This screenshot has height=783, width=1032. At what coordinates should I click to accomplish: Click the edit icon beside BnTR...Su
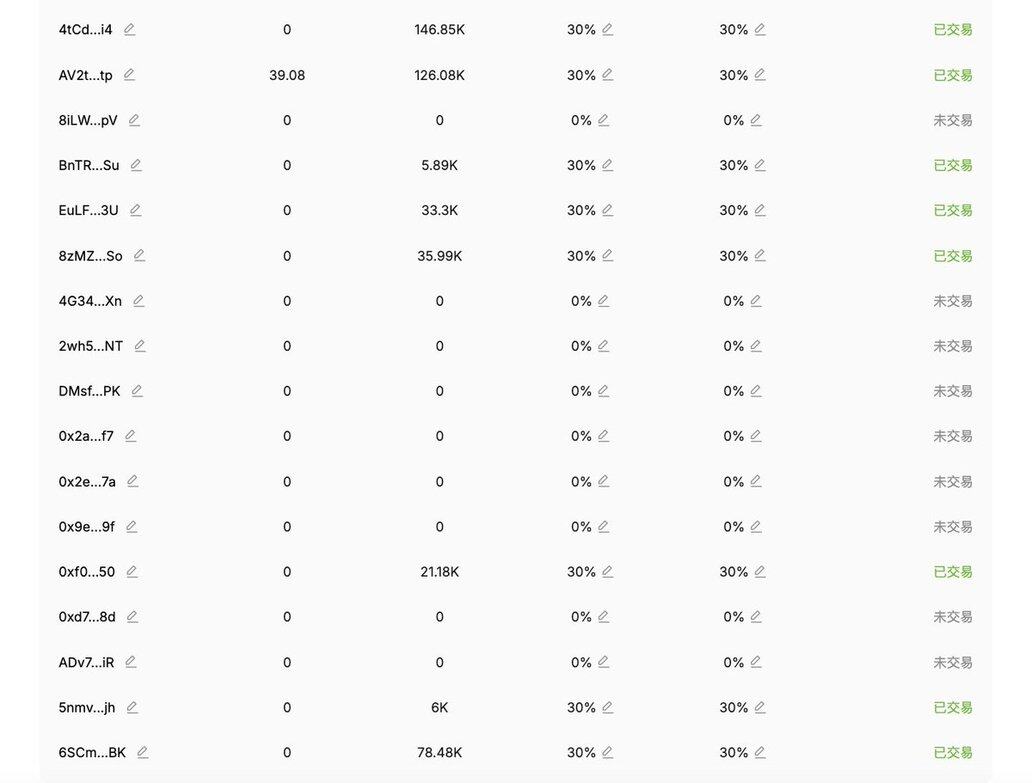pos(136,165)
